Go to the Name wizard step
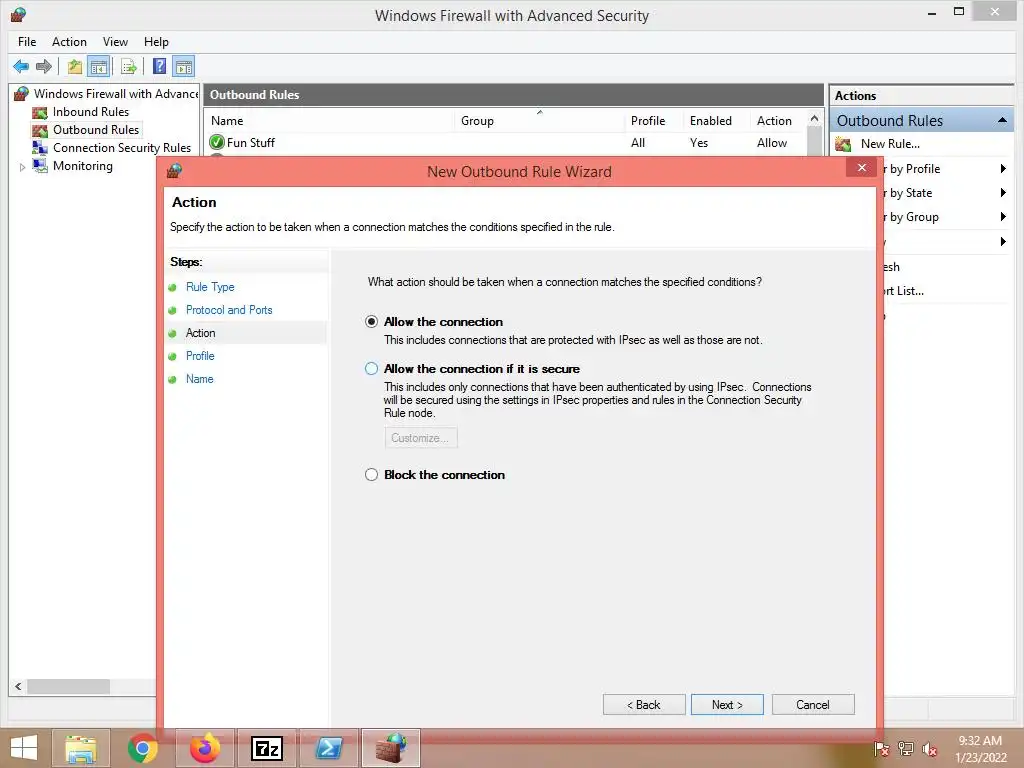Image resolution: width=1024 pixels, height=768 pixels. (x=199, y=379)
